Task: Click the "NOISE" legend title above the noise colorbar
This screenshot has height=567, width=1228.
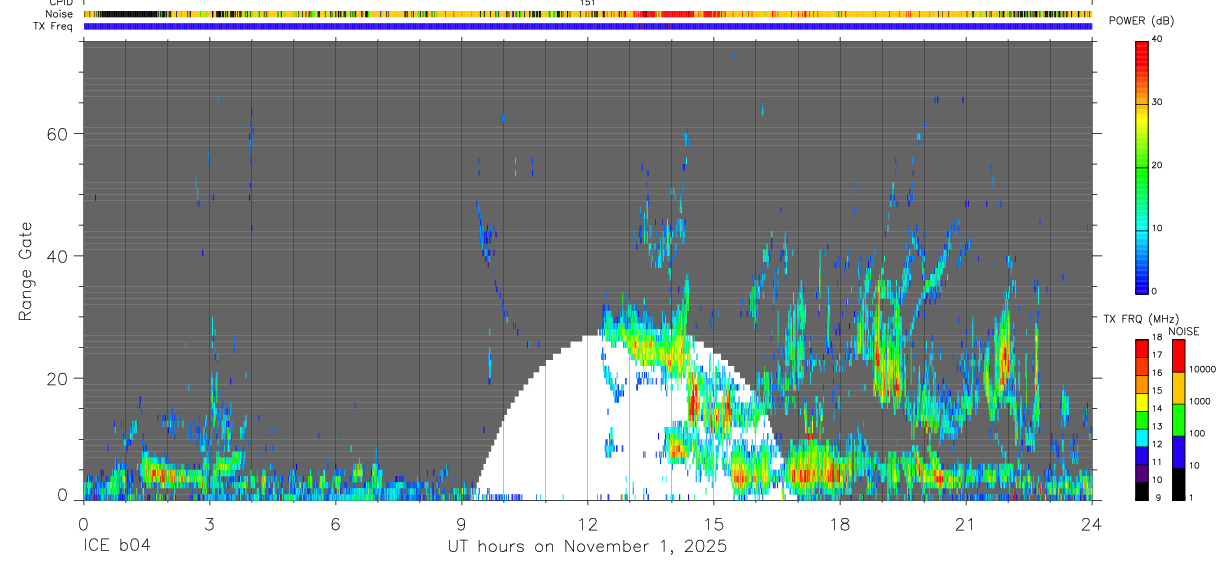Action: click(x=1183, y=331)
